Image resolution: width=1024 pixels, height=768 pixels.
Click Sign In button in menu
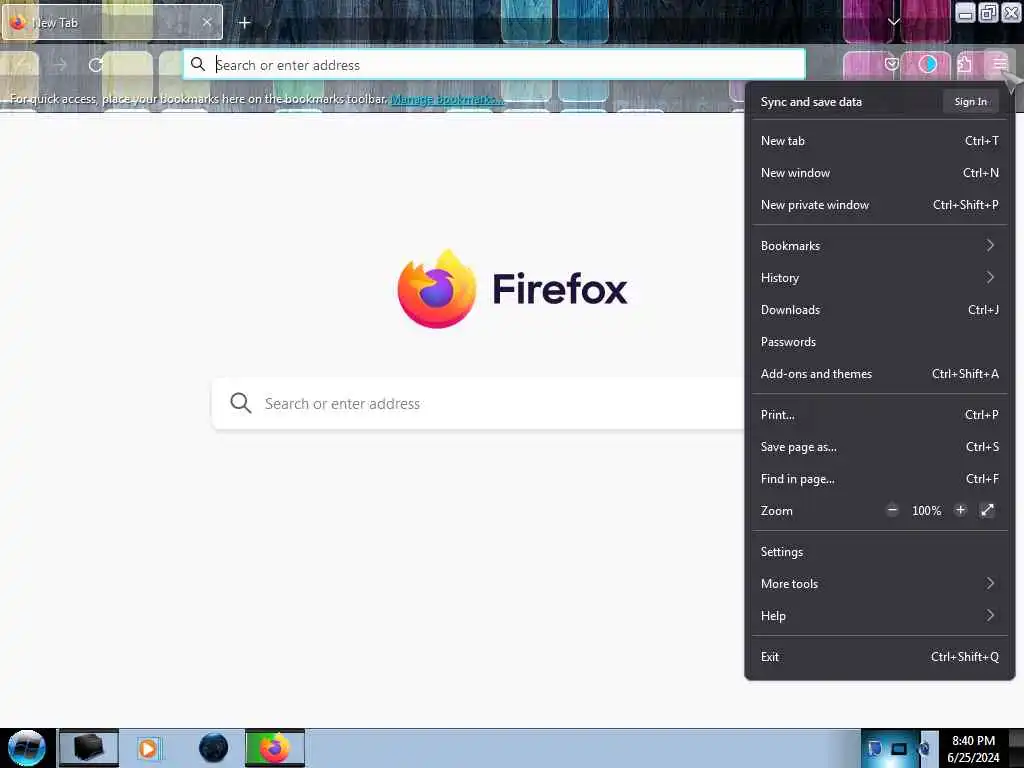pos(970,101)
